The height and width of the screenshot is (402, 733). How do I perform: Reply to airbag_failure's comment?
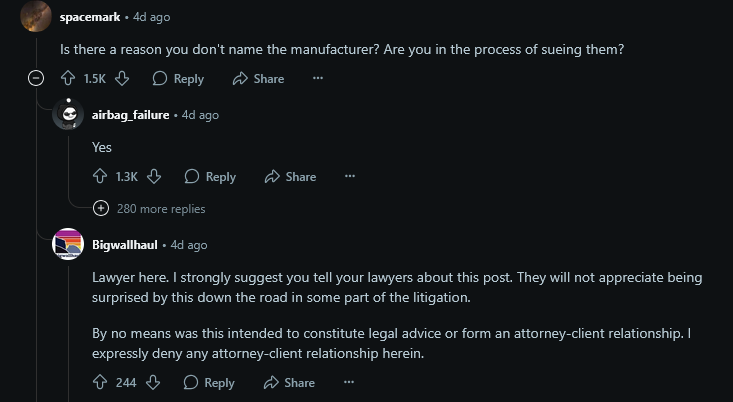click(x=210, y=177)
